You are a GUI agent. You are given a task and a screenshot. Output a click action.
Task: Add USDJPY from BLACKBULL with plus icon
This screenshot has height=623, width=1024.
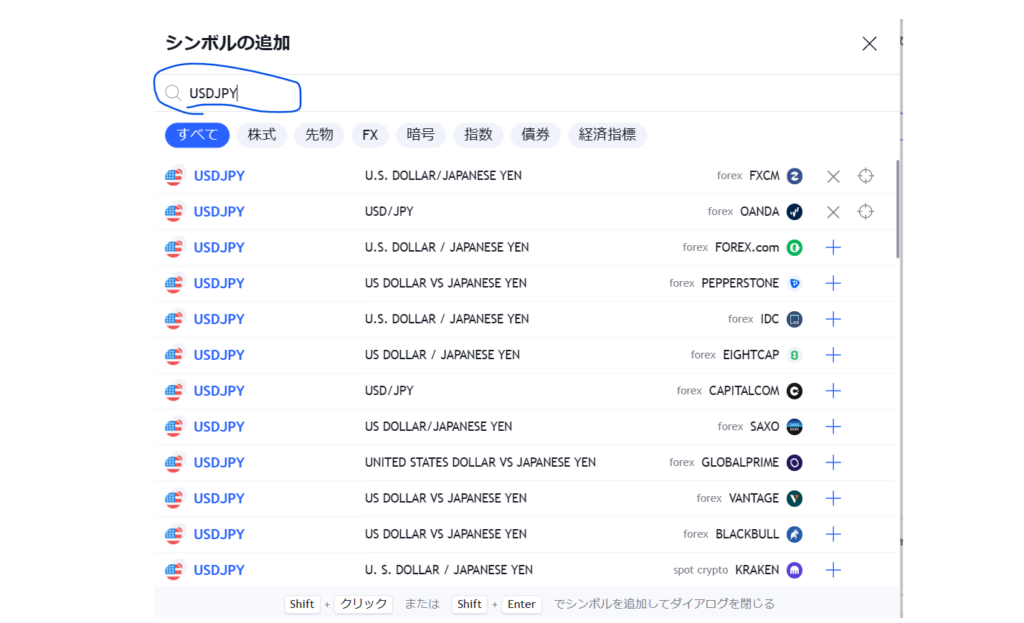tap(833, 534)
